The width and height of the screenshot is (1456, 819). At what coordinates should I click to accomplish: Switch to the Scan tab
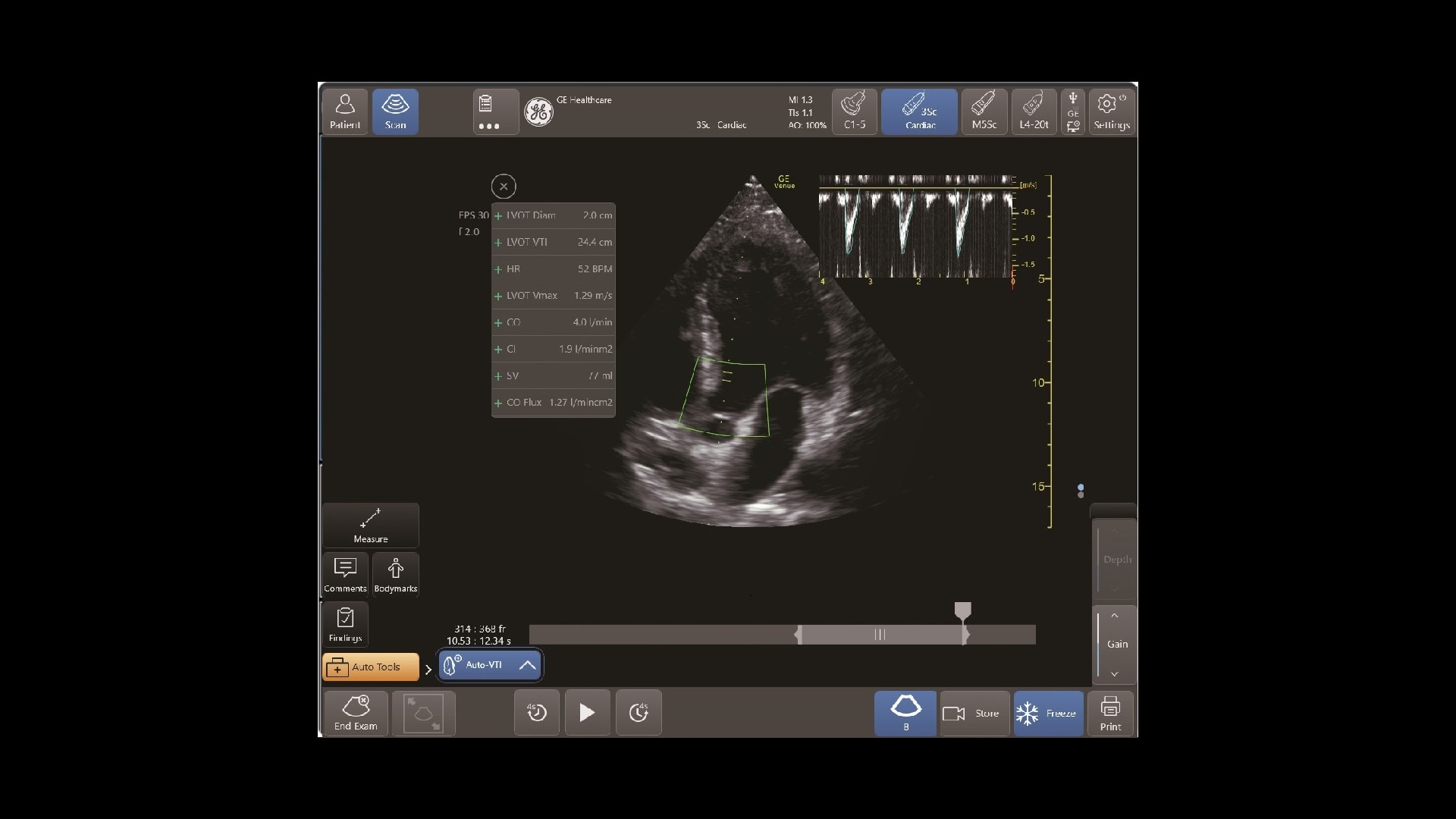(395, 112)
